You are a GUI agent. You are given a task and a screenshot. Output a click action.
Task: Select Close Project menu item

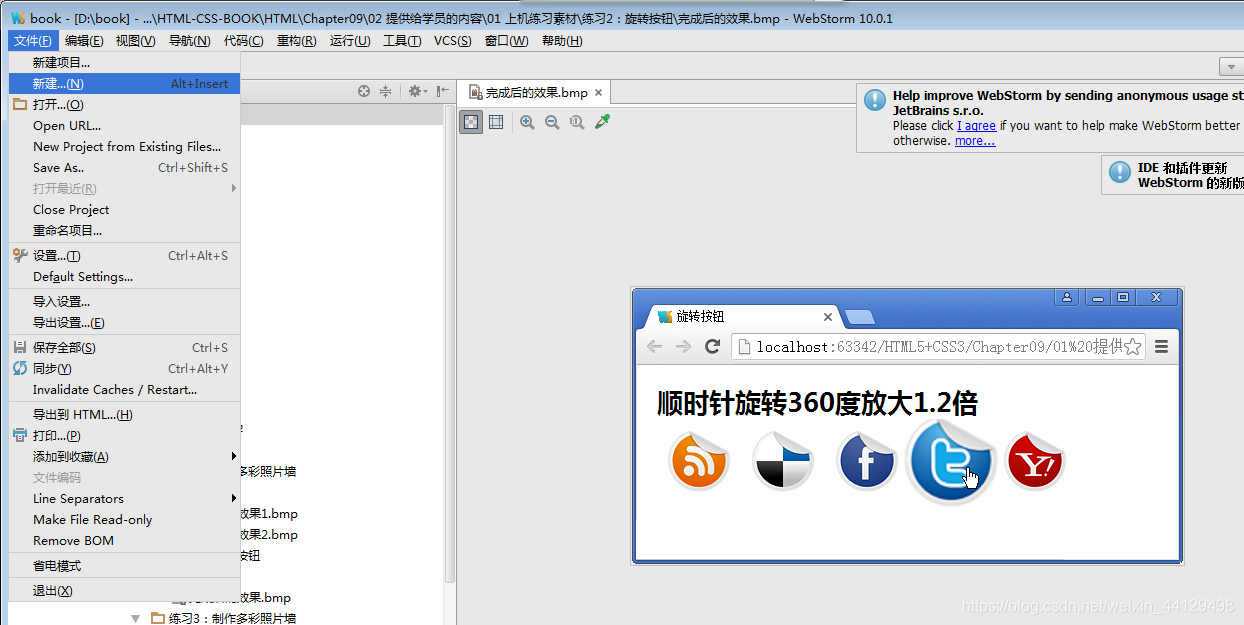click(125, 209)
